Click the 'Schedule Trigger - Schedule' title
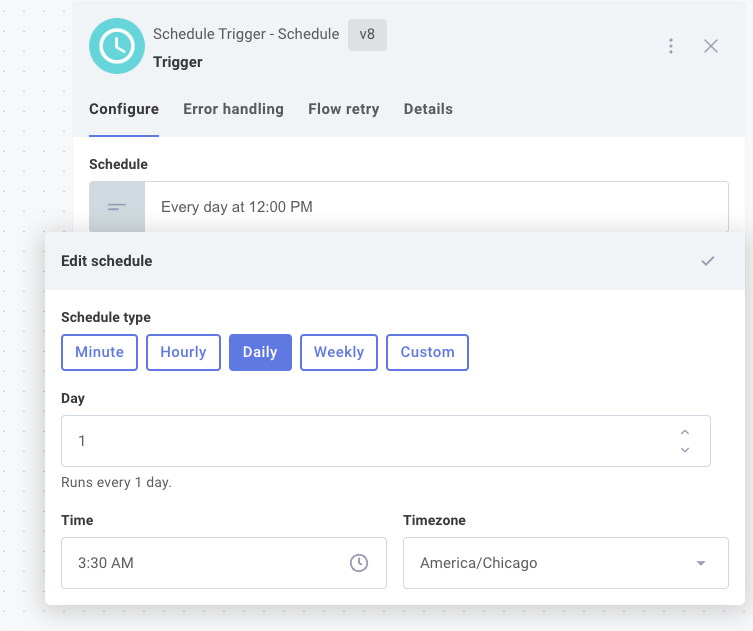Screen dimensions: 753x631 246,34
